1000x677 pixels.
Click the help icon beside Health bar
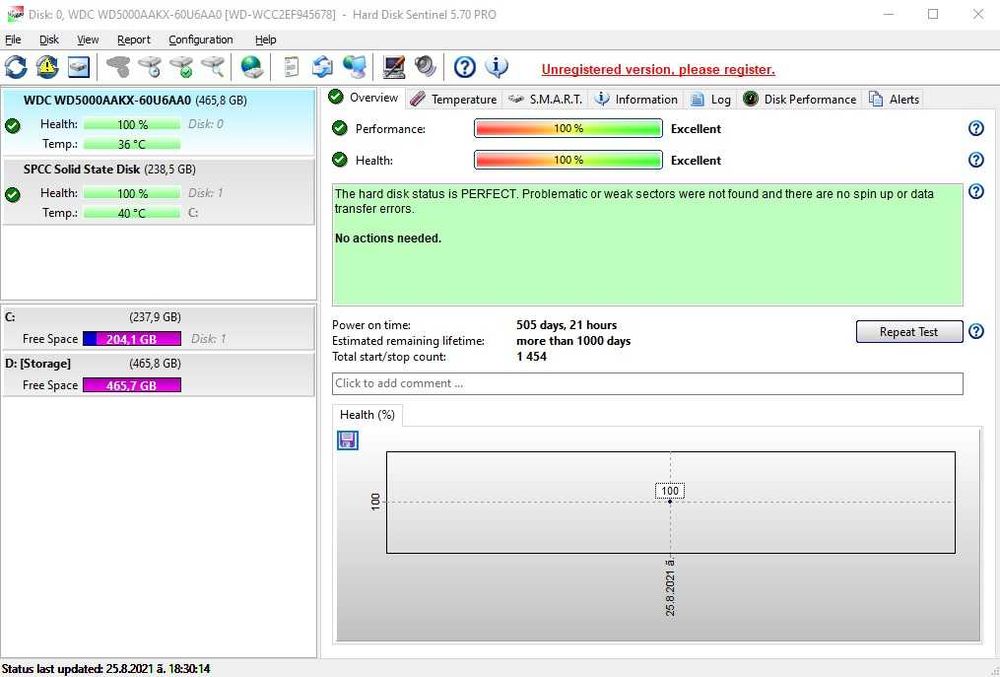click(976, 159)
